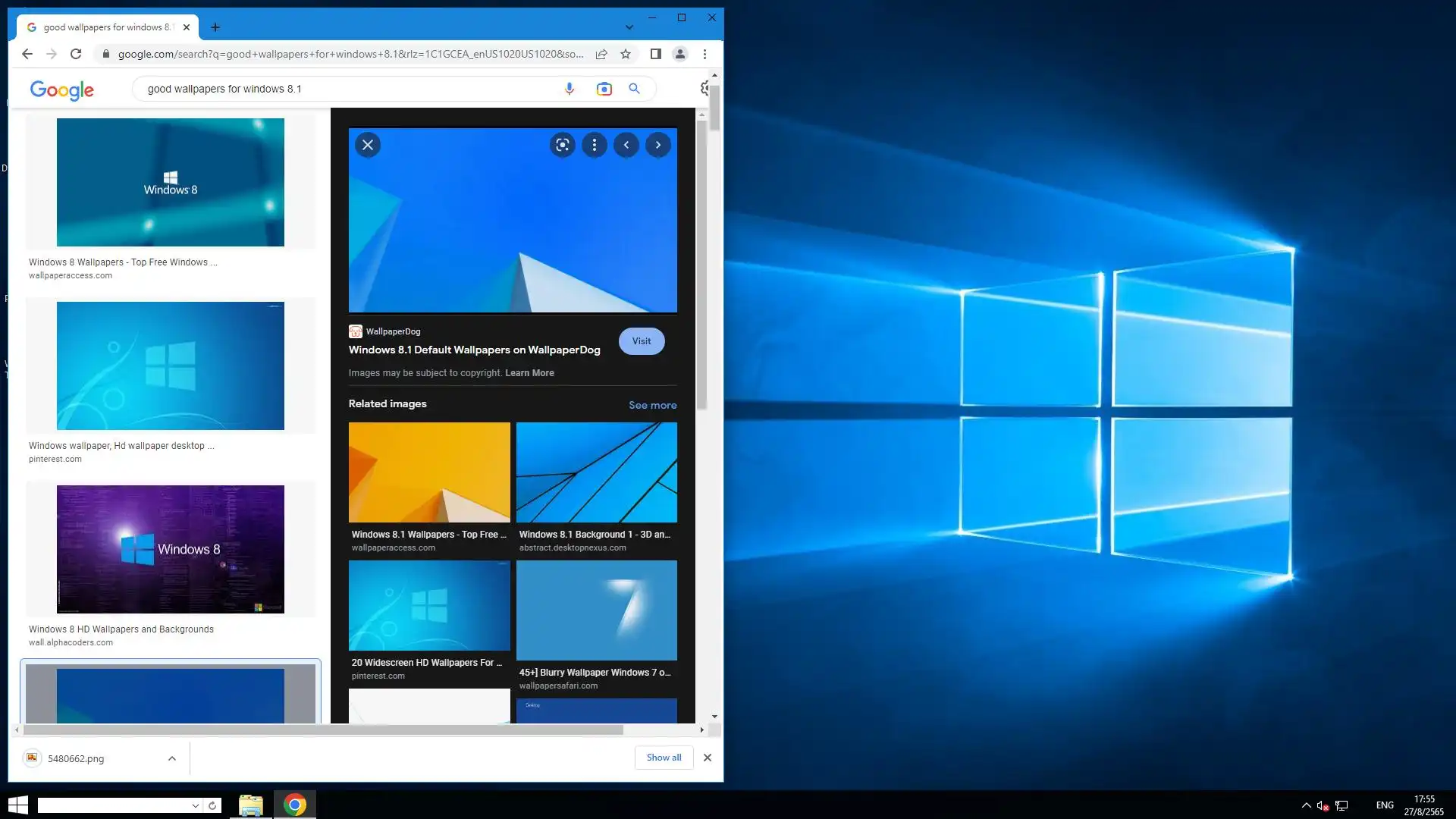The height and width of the screenshot is (819, 1456).
Task: Open the tab search dropdown chevron
Action: [x=629, y=27]
